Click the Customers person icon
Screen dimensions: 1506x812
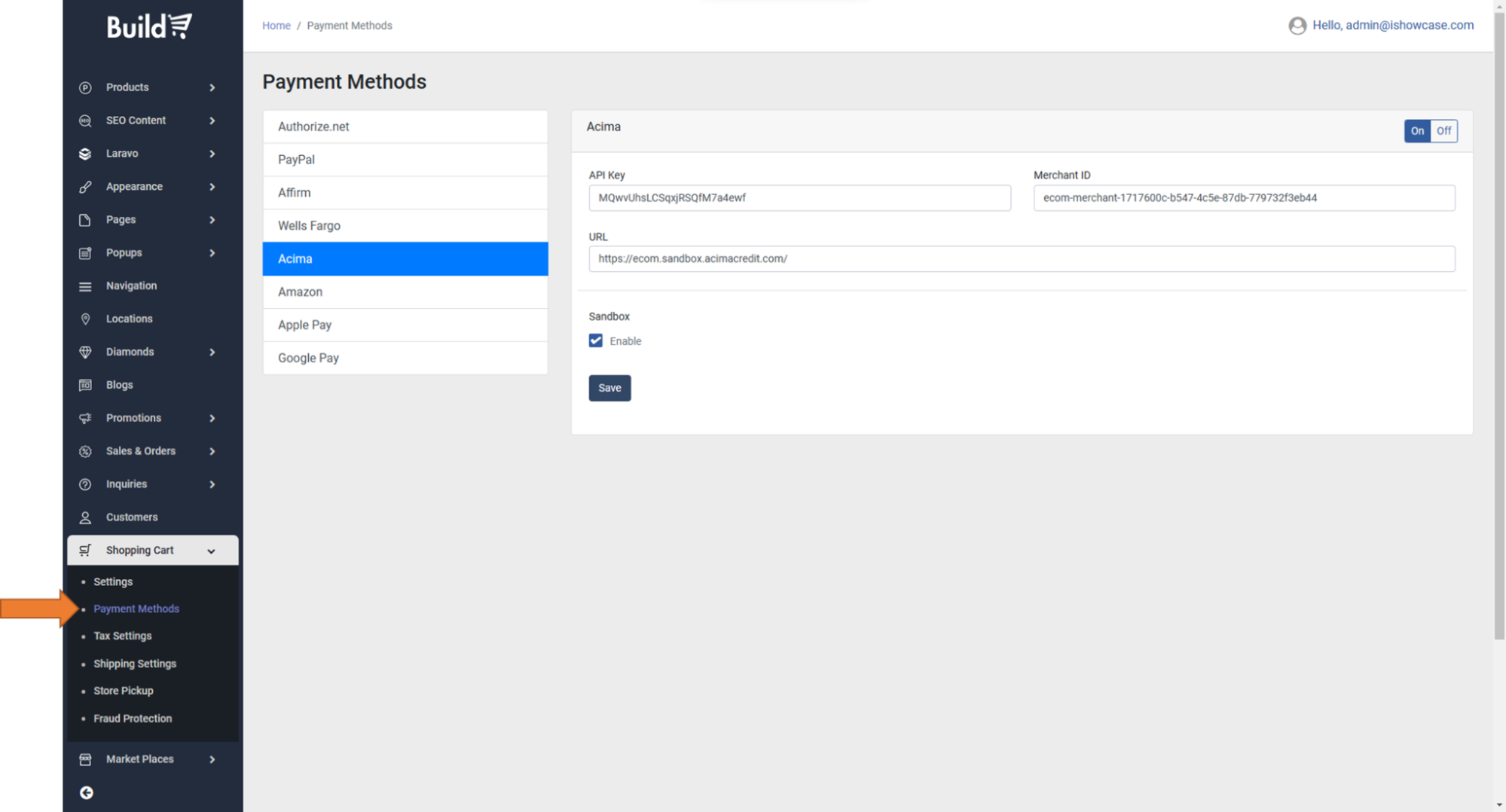(85, 517)
